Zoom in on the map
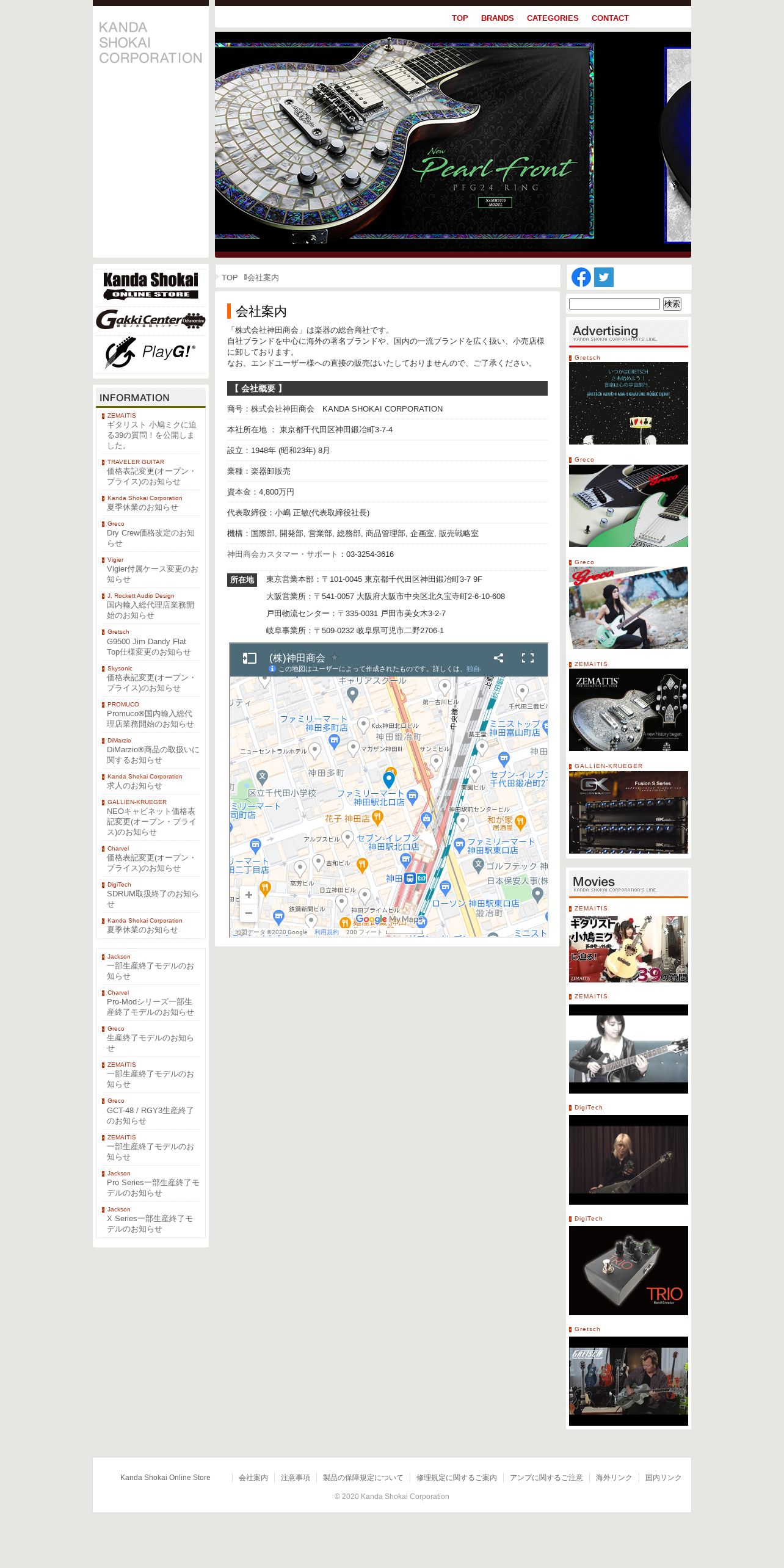 click(249, 895)
